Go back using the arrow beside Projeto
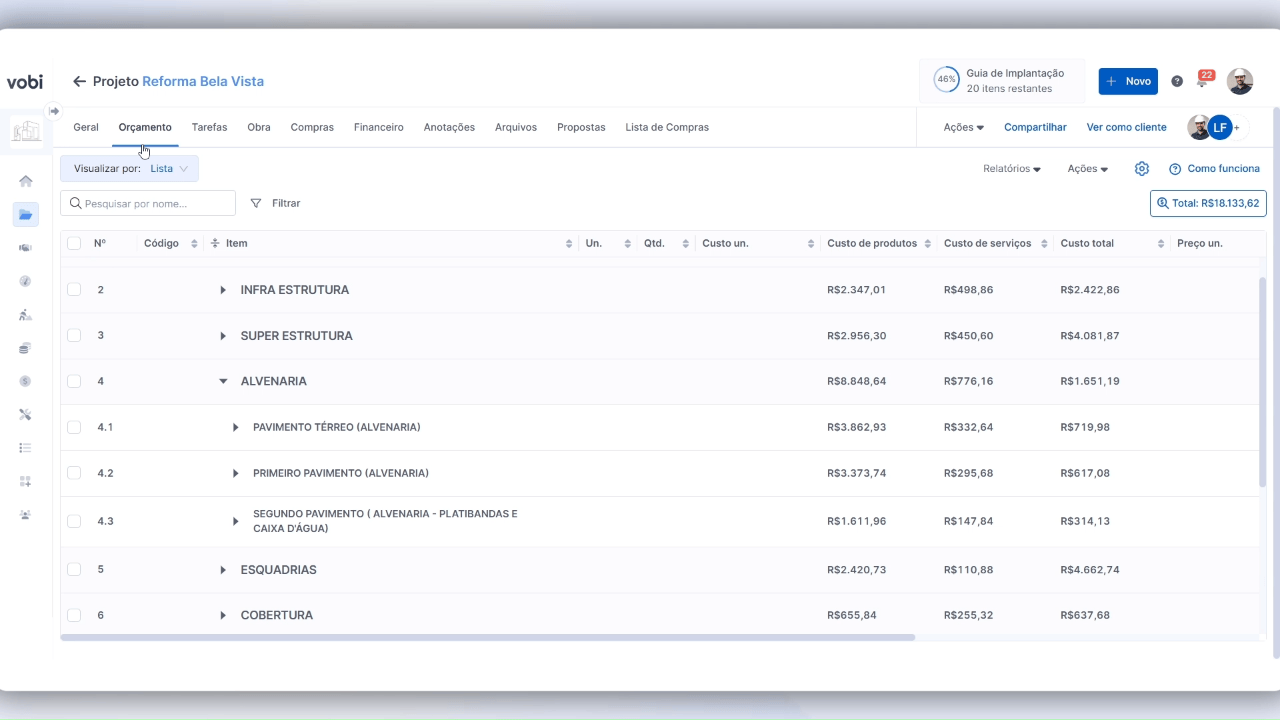This screenshot has height=720, width=1280. click(x=80, y=82)
